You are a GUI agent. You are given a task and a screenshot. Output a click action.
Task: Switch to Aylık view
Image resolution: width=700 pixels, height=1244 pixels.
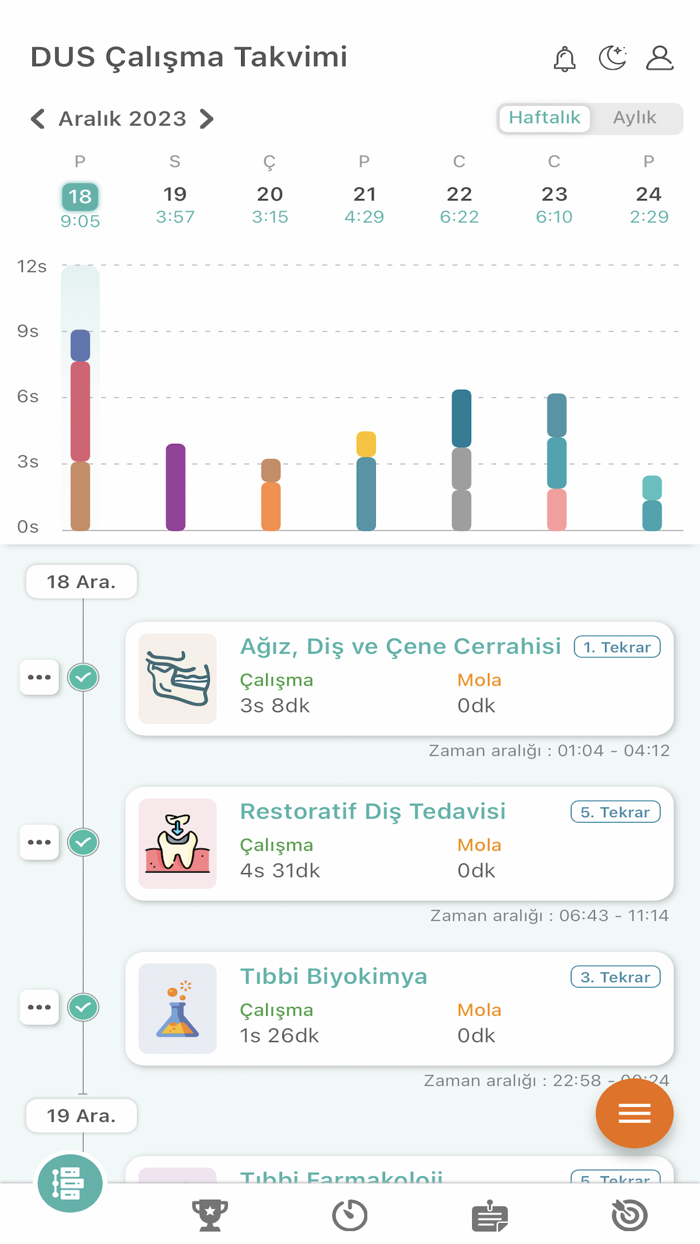point(638,118)
